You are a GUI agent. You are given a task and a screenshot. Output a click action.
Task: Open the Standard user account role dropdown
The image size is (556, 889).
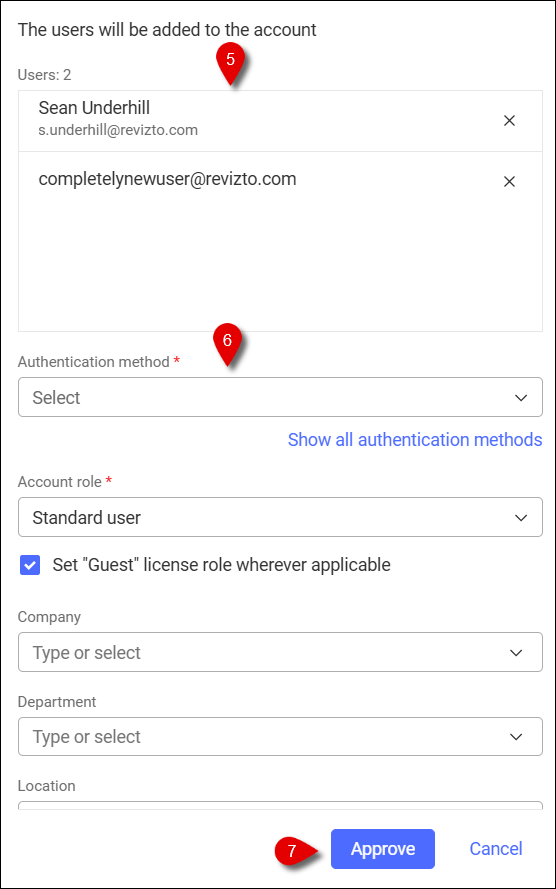280,517
